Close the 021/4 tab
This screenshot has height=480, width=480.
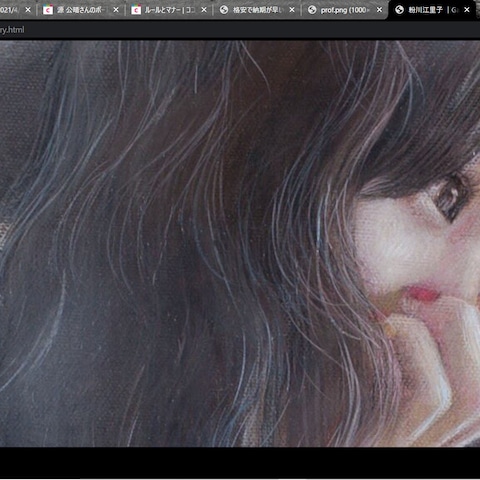[28, 10]
